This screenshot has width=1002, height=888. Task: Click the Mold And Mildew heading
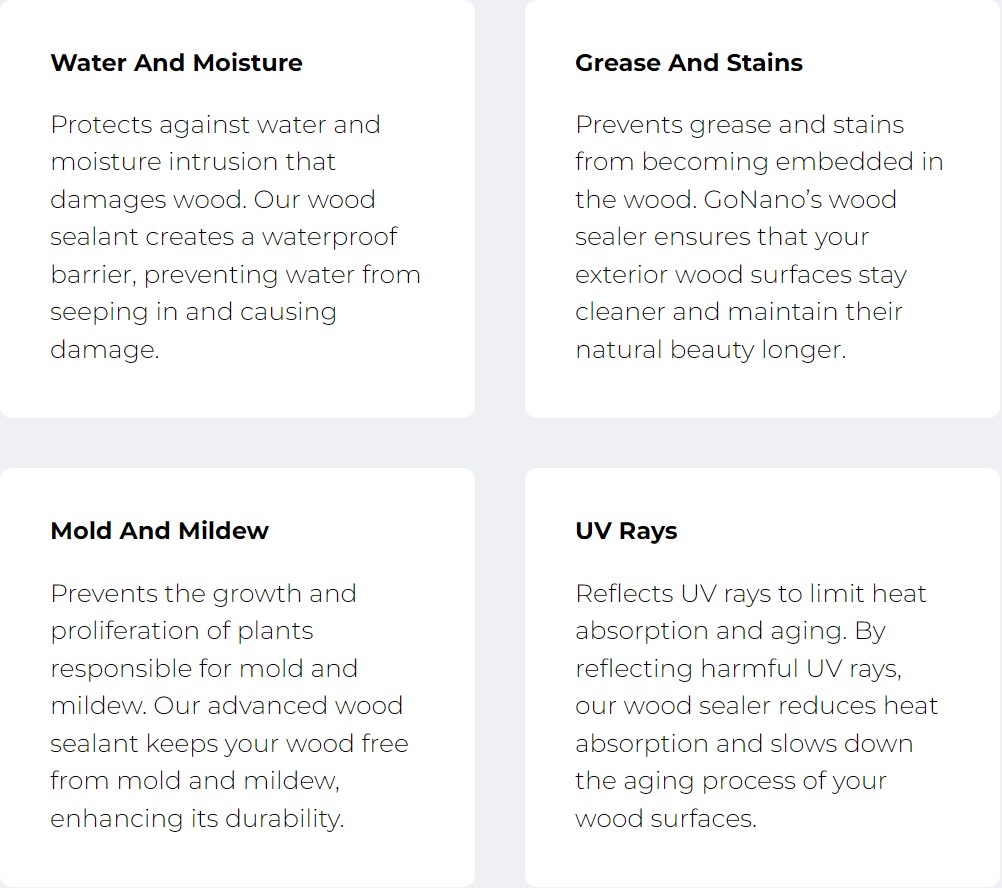[160, 531]
